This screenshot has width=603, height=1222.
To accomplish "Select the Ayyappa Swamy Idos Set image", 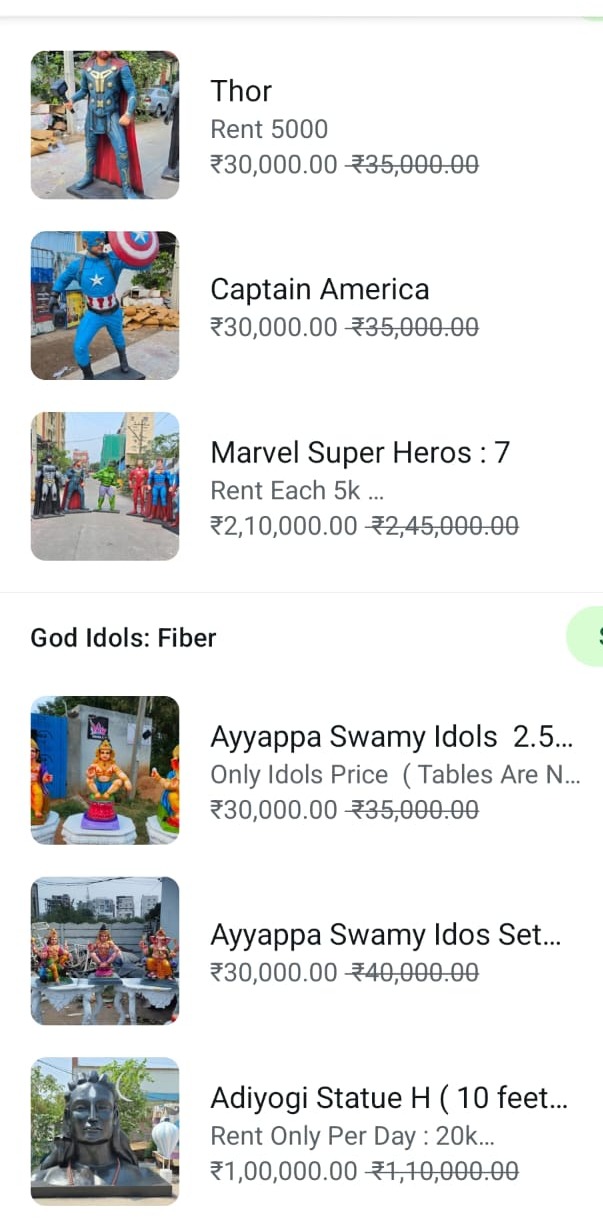I will (x=105, y=951).
